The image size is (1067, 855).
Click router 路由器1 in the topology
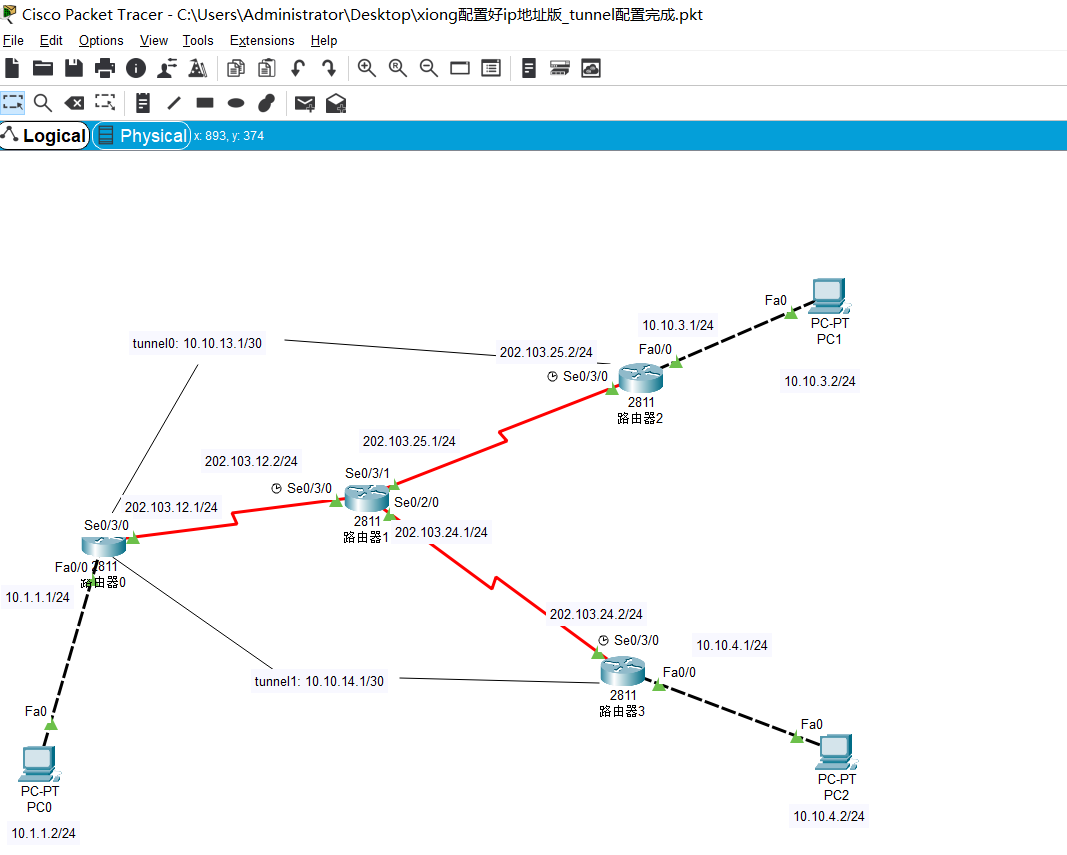point(367,495)
